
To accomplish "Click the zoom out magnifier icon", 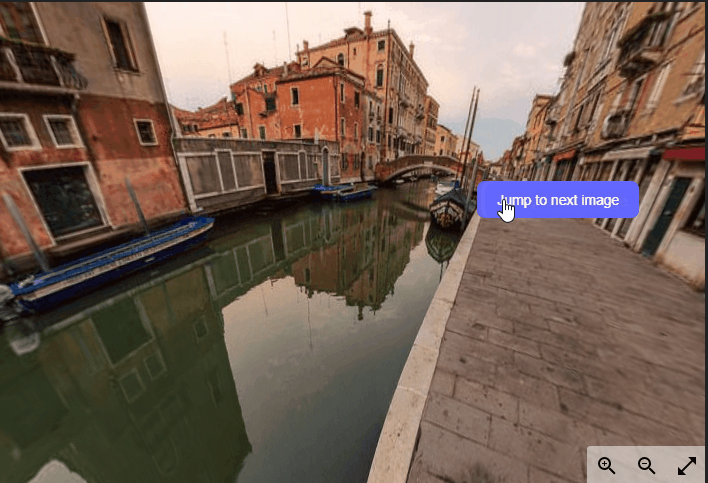I will pyautogui.click(x=646, y=465).
